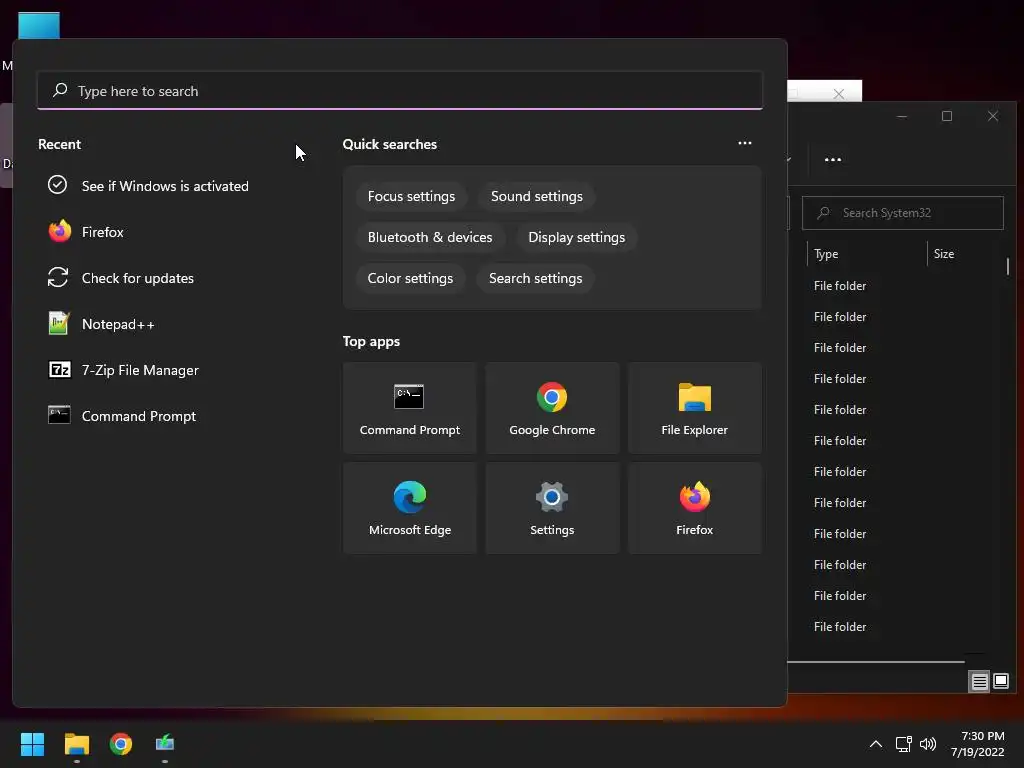Open recent 'See if Windows is activated'
The width and height of the screenshot is (1024, 768).
tap(165, 186)
